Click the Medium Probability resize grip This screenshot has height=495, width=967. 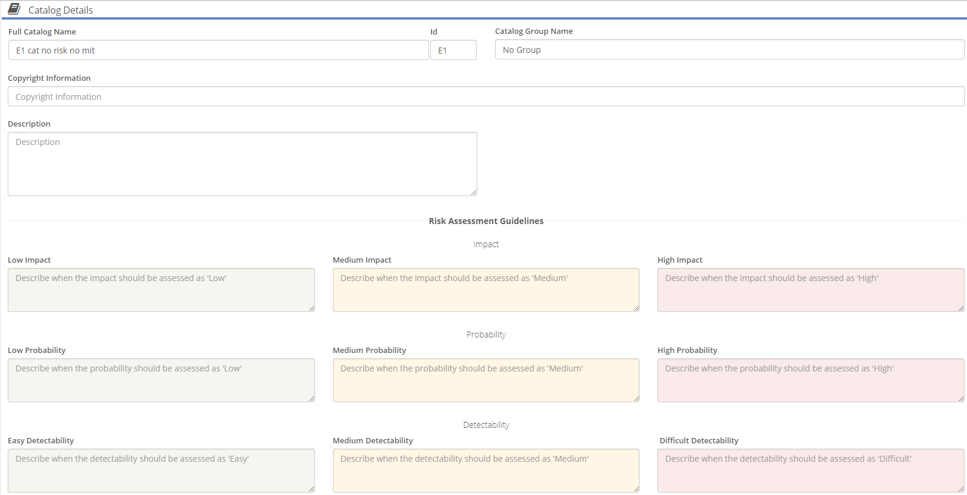pyautogui.click(x=636, y=398)
